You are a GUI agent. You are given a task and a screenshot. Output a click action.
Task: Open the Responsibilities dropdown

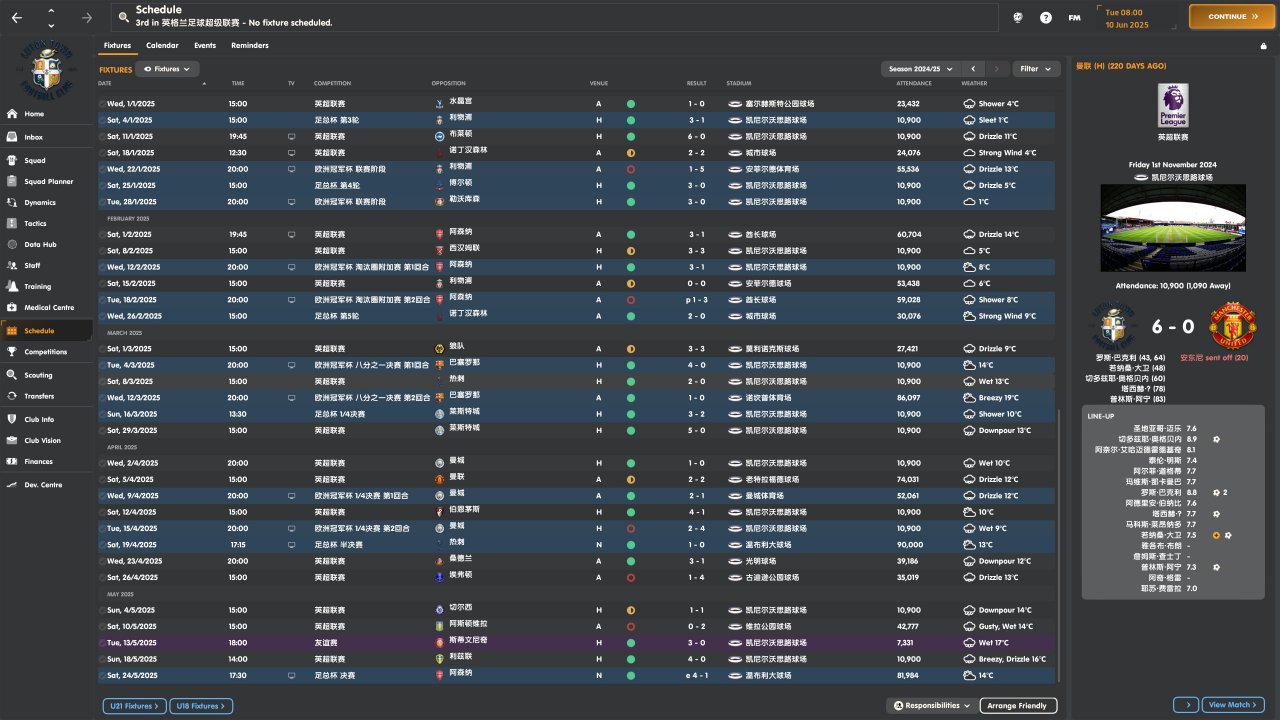tap(931, 705)
